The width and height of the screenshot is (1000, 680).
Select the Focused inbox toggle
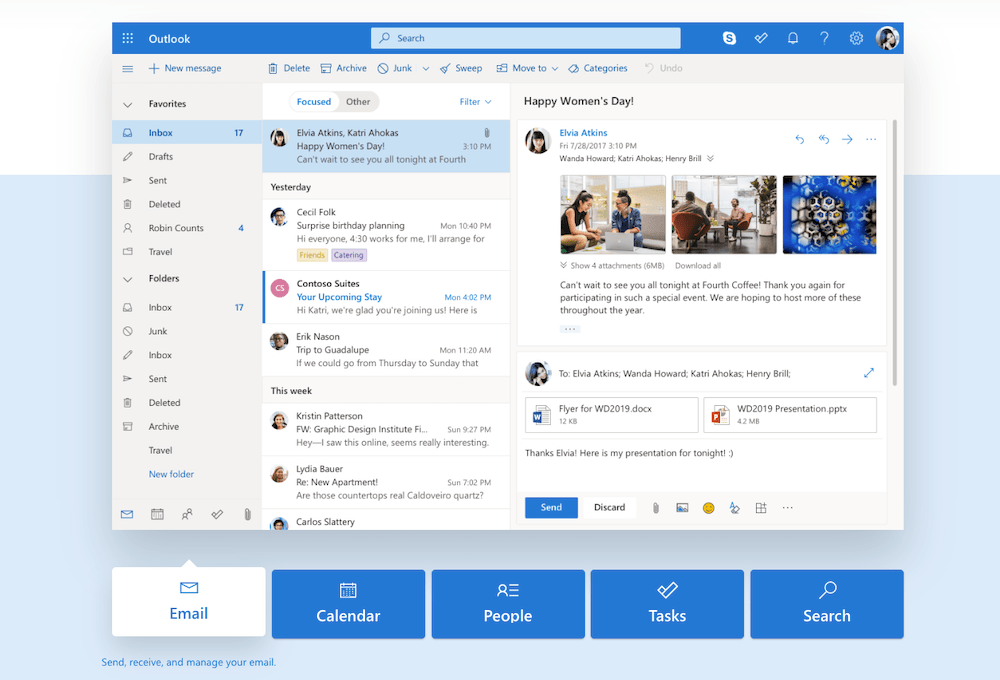pyautogui.click(x=313, y=102)
